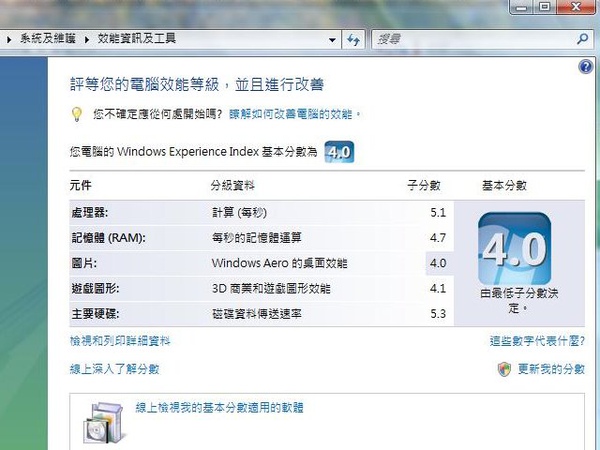Click the small 4.0 base score badge

tap(339, 152)
